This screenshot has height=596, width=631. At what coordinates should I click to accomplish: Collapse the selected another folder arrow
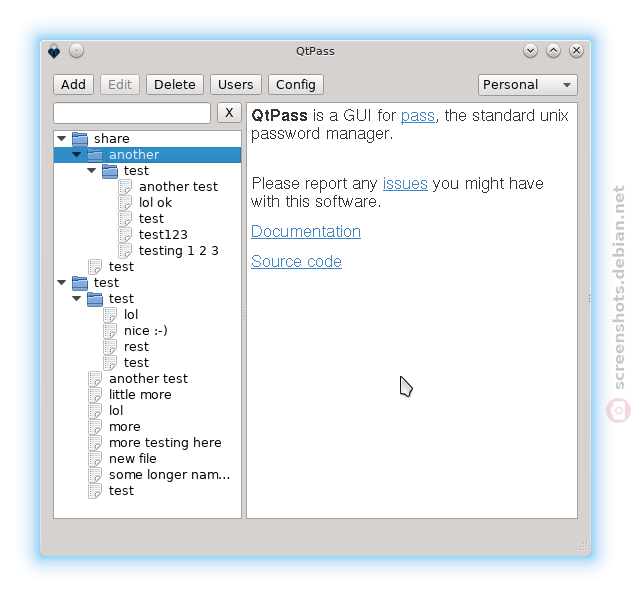coord(76,155)
